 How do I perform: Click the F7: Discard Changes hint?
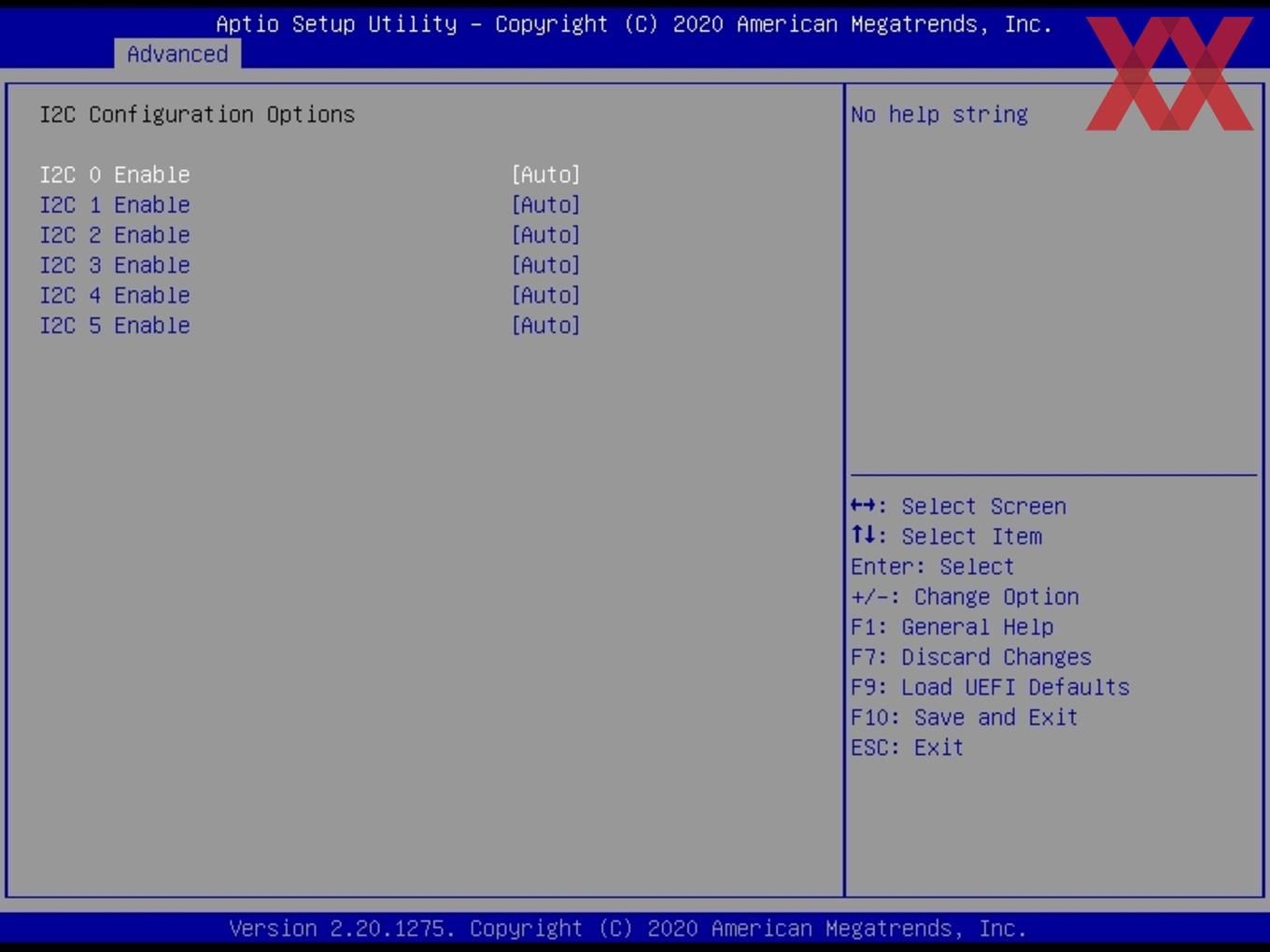pyautogui.click(x=971, y=657)
